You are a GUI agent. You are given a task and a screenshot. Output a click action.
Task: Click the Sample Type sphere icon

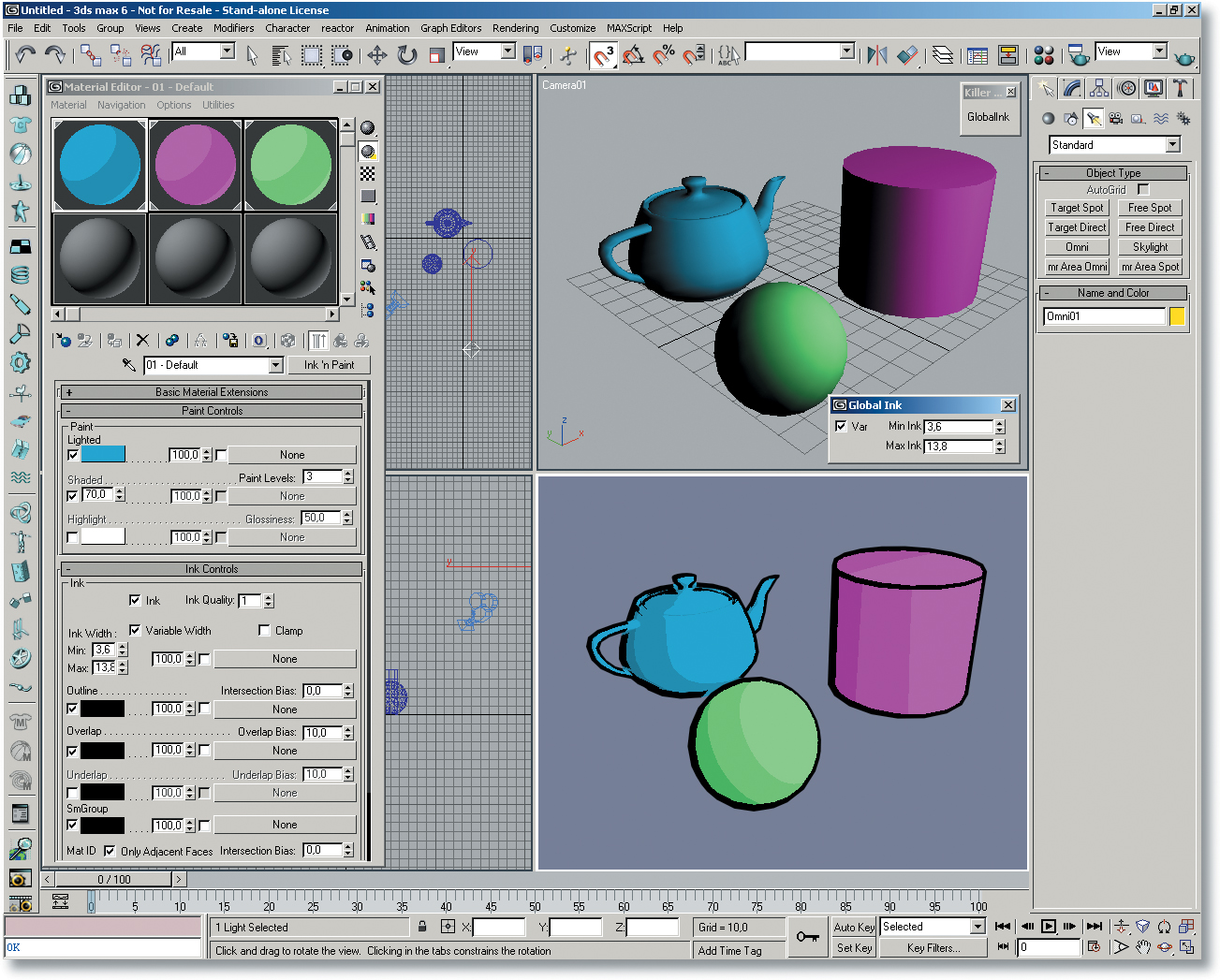368,128
